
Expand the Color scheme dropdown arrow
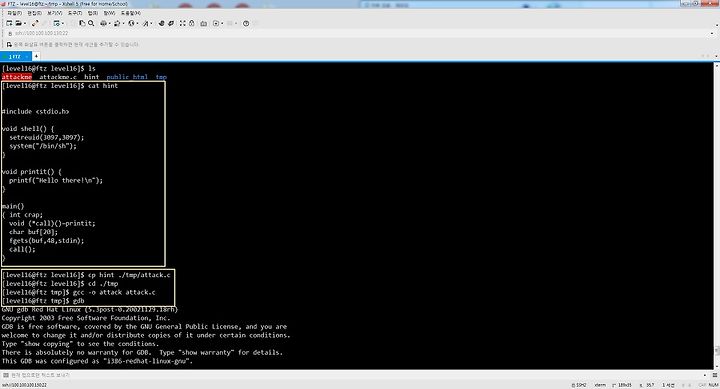click(x=123, y=23)
